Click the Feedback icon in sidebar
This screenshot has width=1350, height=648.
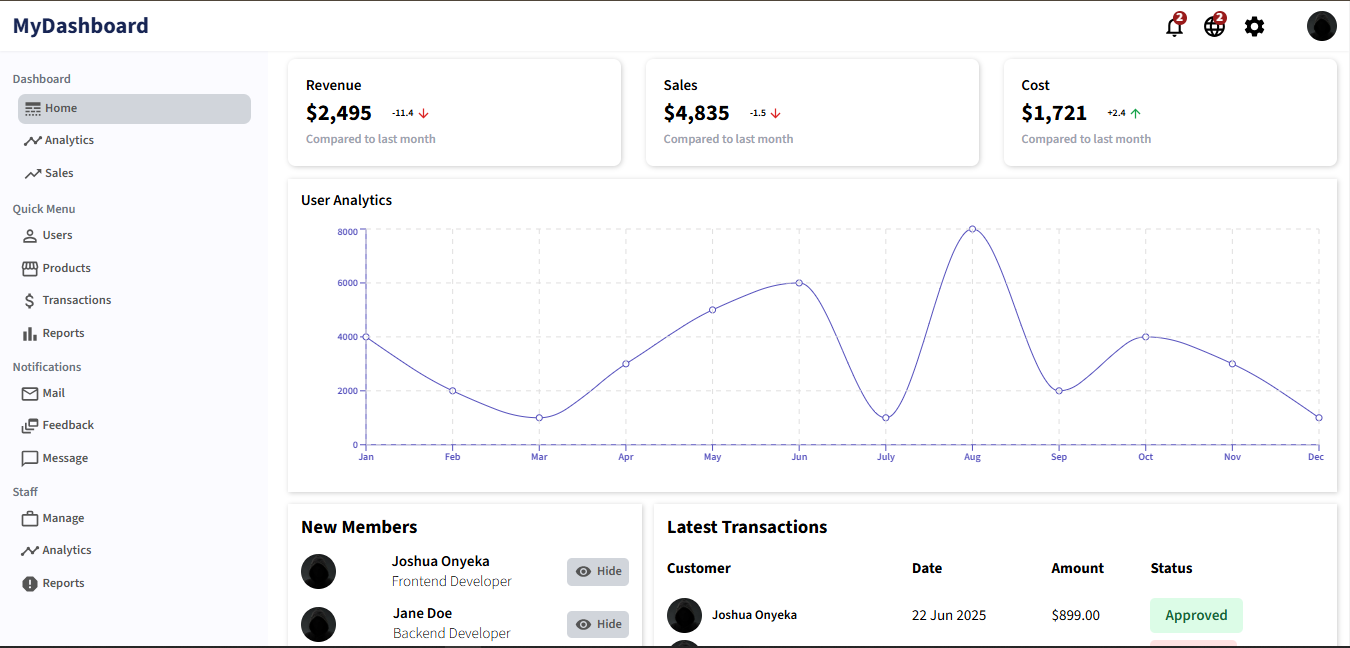(x=30, y=426)
